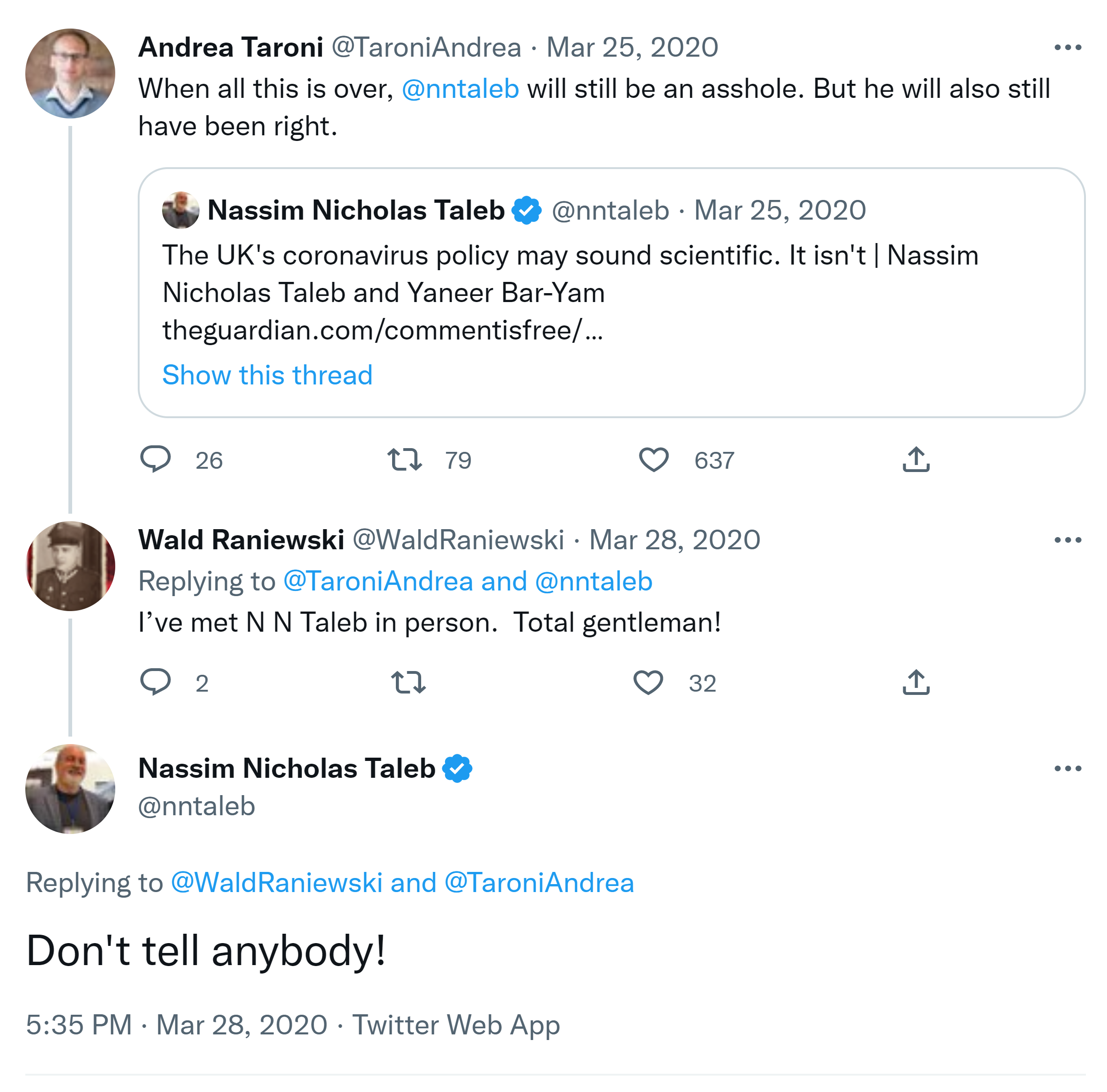Retweet Andrea Taroni's tweet
Screen dimensions: 1107x1092
click(x=404, y=459)
